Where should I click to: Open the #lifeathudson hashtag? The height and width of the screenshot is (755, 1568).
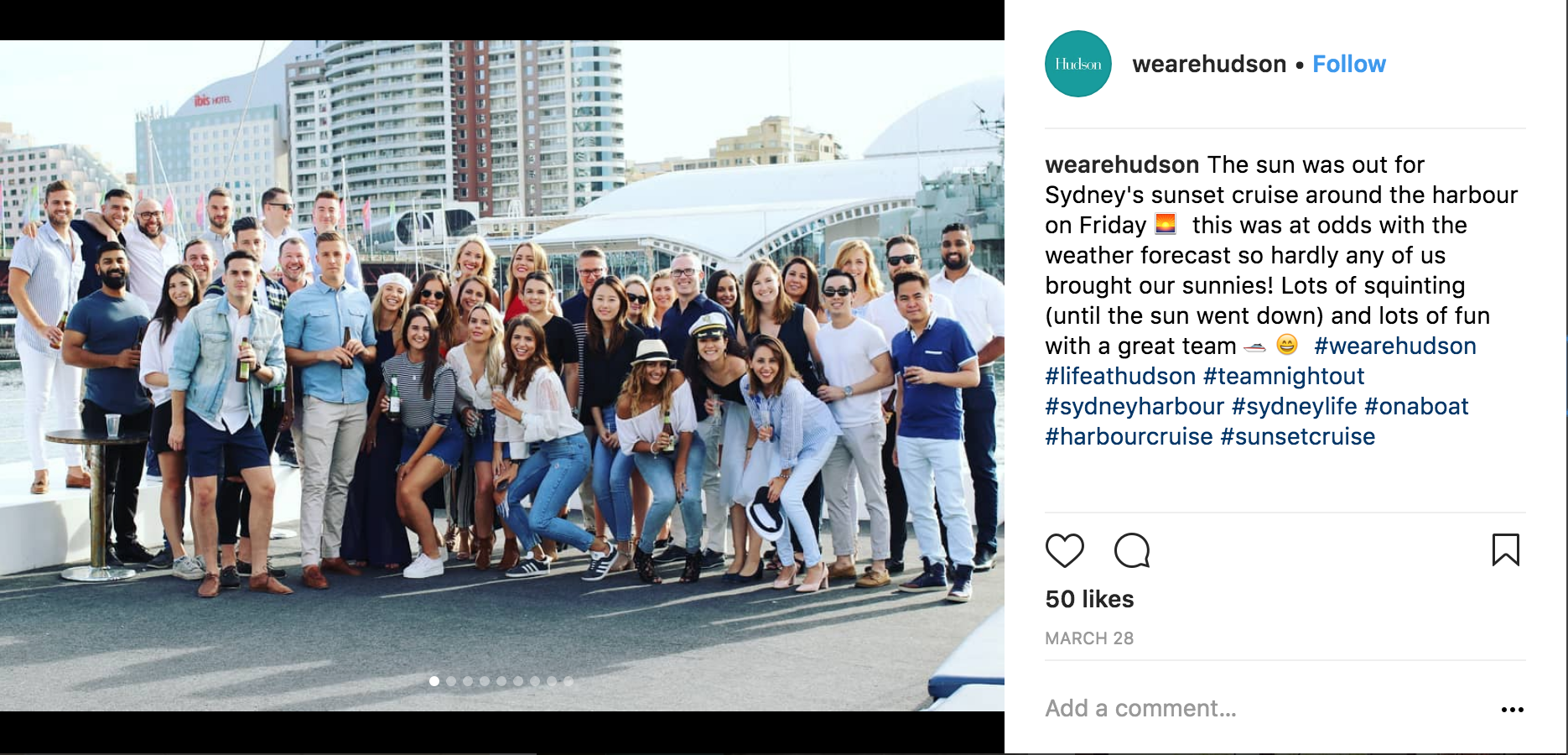tap(1120, 376)
